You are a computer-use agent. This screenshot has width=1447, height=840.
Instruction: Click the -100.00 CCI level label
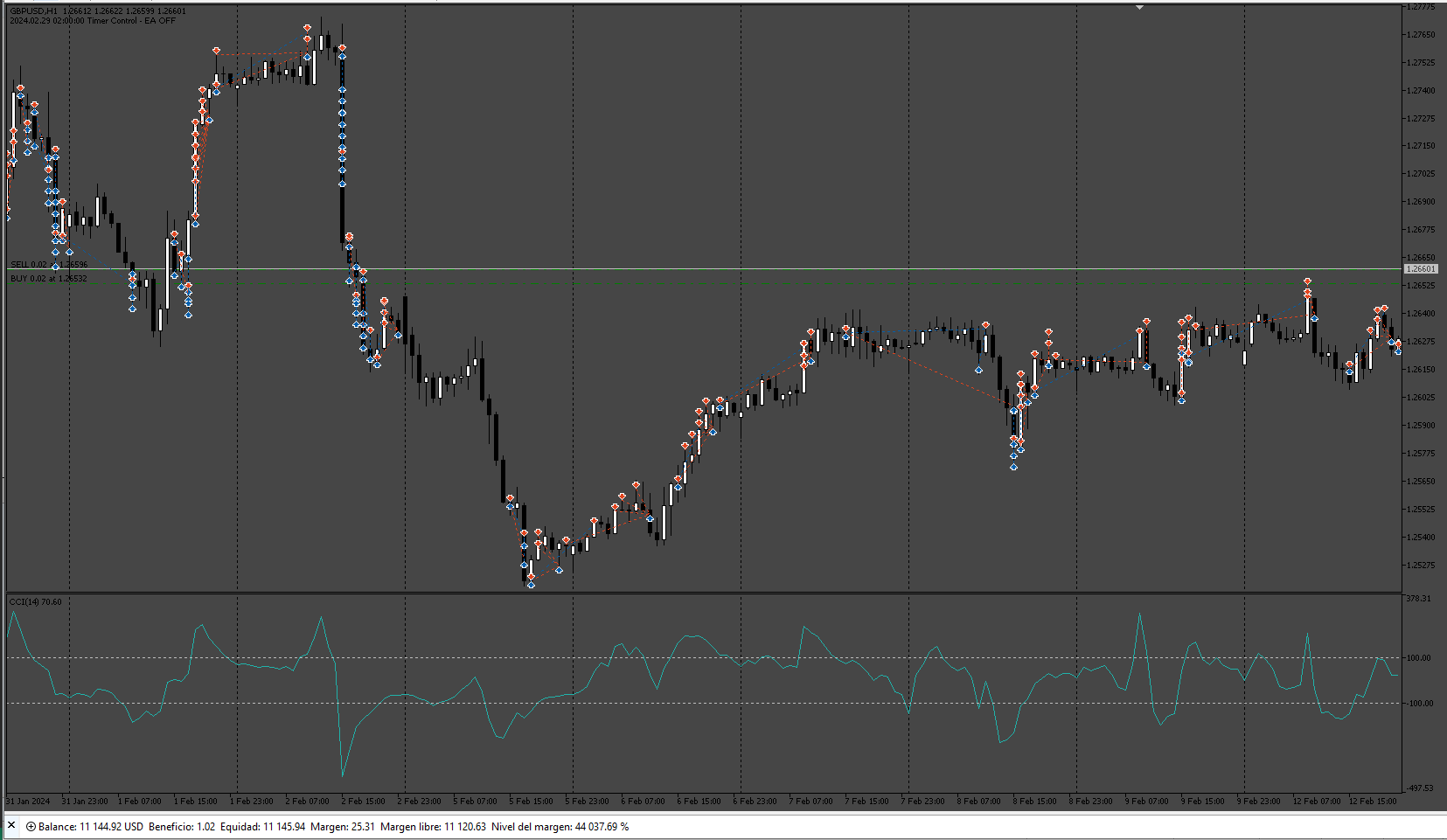click(1418, 704)
